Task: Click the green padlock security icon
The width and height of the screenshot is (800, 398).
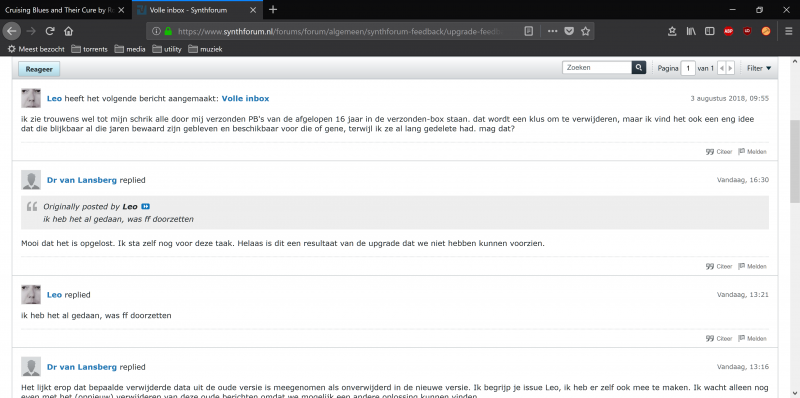Action: [x=168, y=31]
